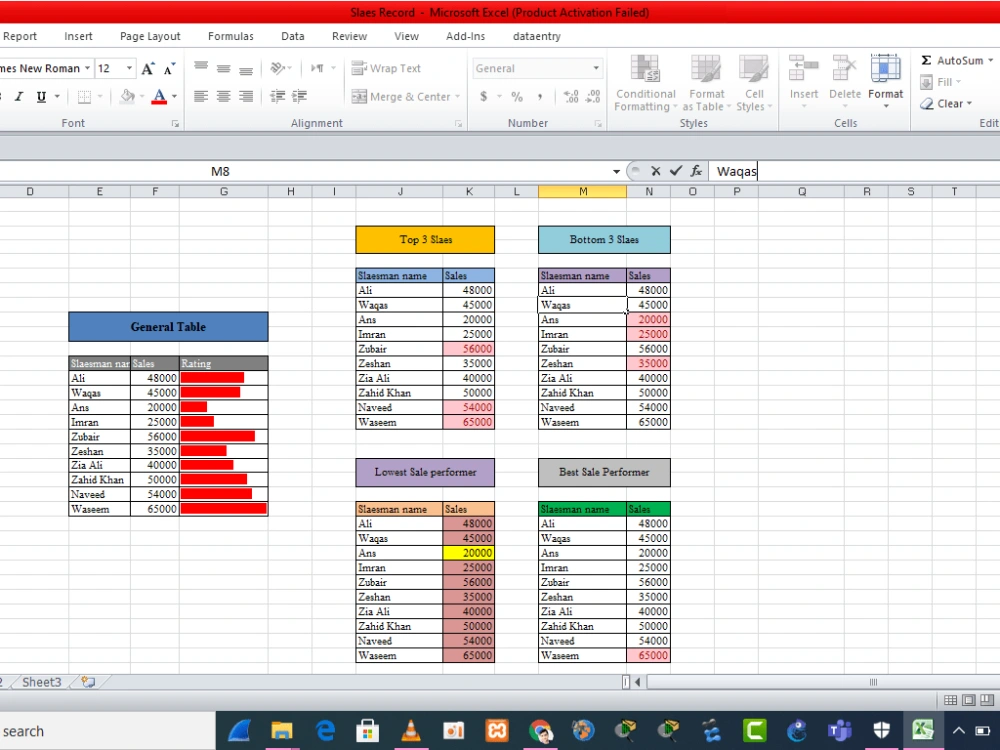Switch to the Formulas ribbon tab
The width and height of the screenshot is (1000, 750).
[231, 36]
